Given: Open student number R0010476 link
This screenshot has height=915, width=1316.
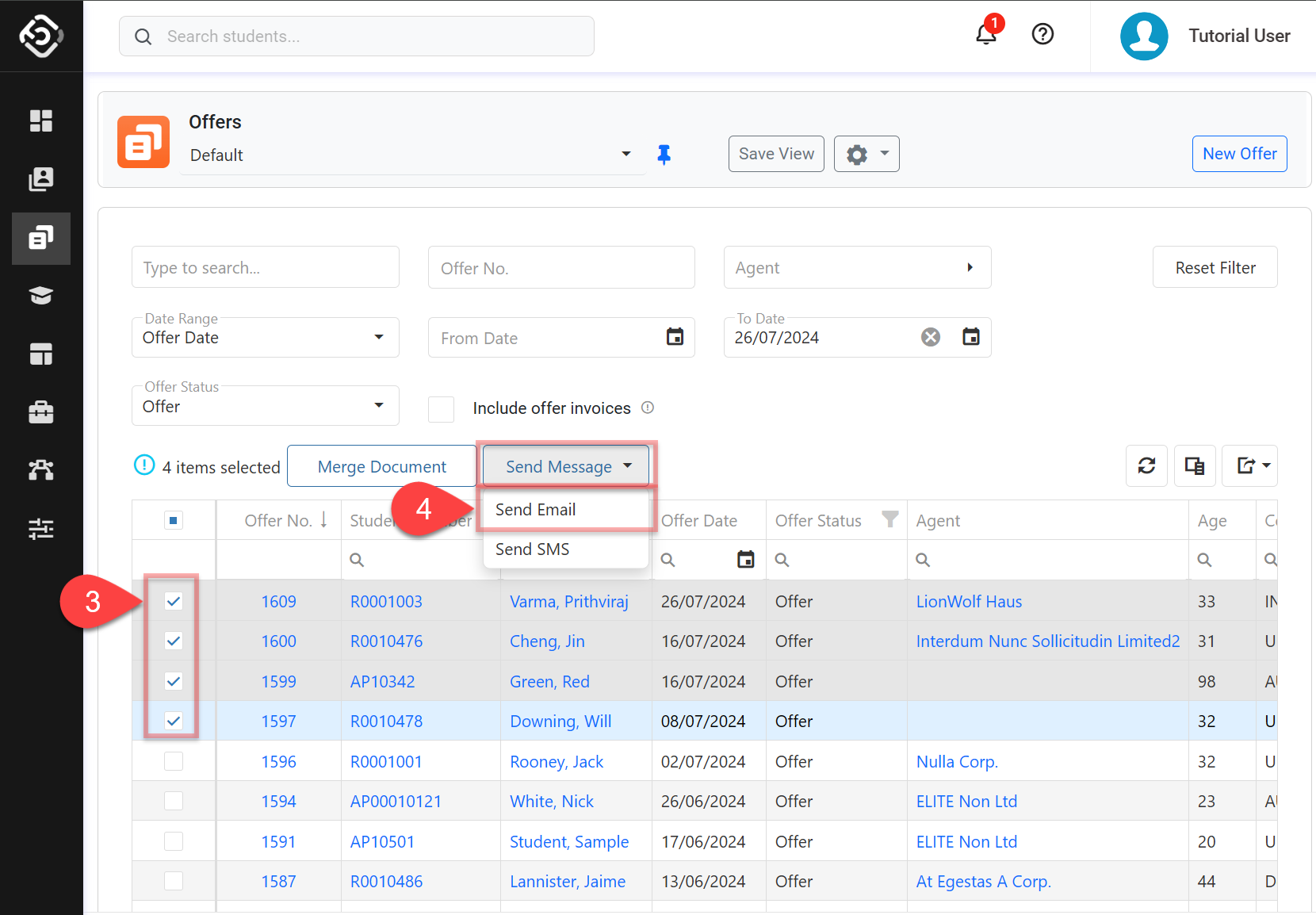Looking at the screenshot, I should coord(386,641).
